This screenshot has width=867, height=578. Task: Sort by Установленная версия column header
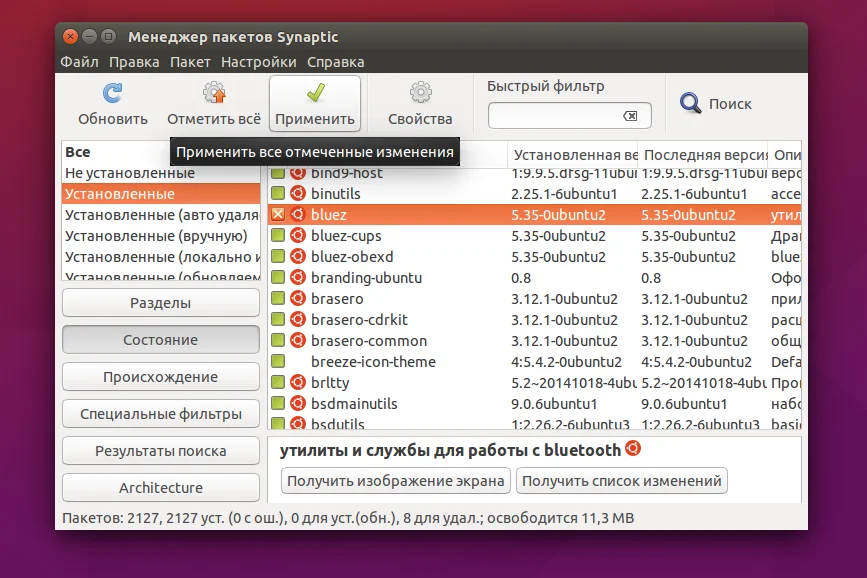tap(573, 155)
